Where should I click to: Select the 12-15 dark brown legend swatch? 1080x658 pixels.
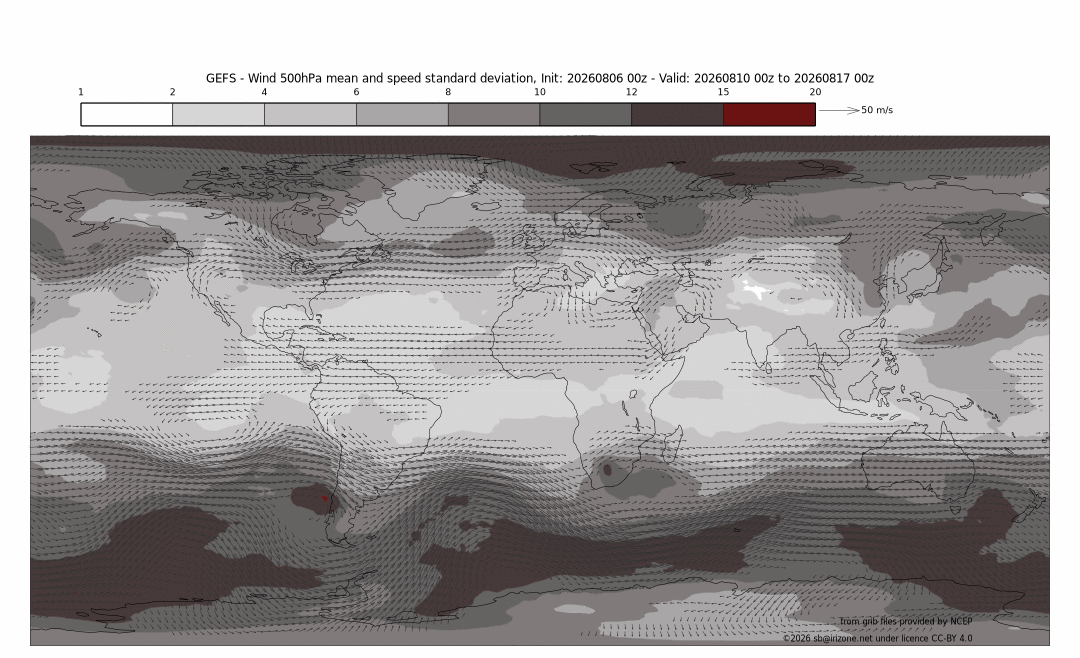pyautogui.click(x=678, y=114)
